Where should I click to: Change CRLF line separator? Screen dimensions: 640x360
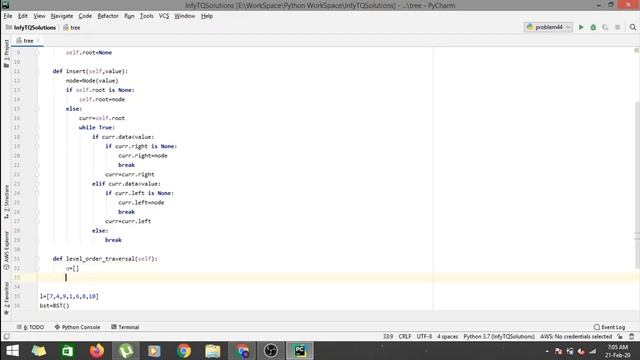point(405,337)
